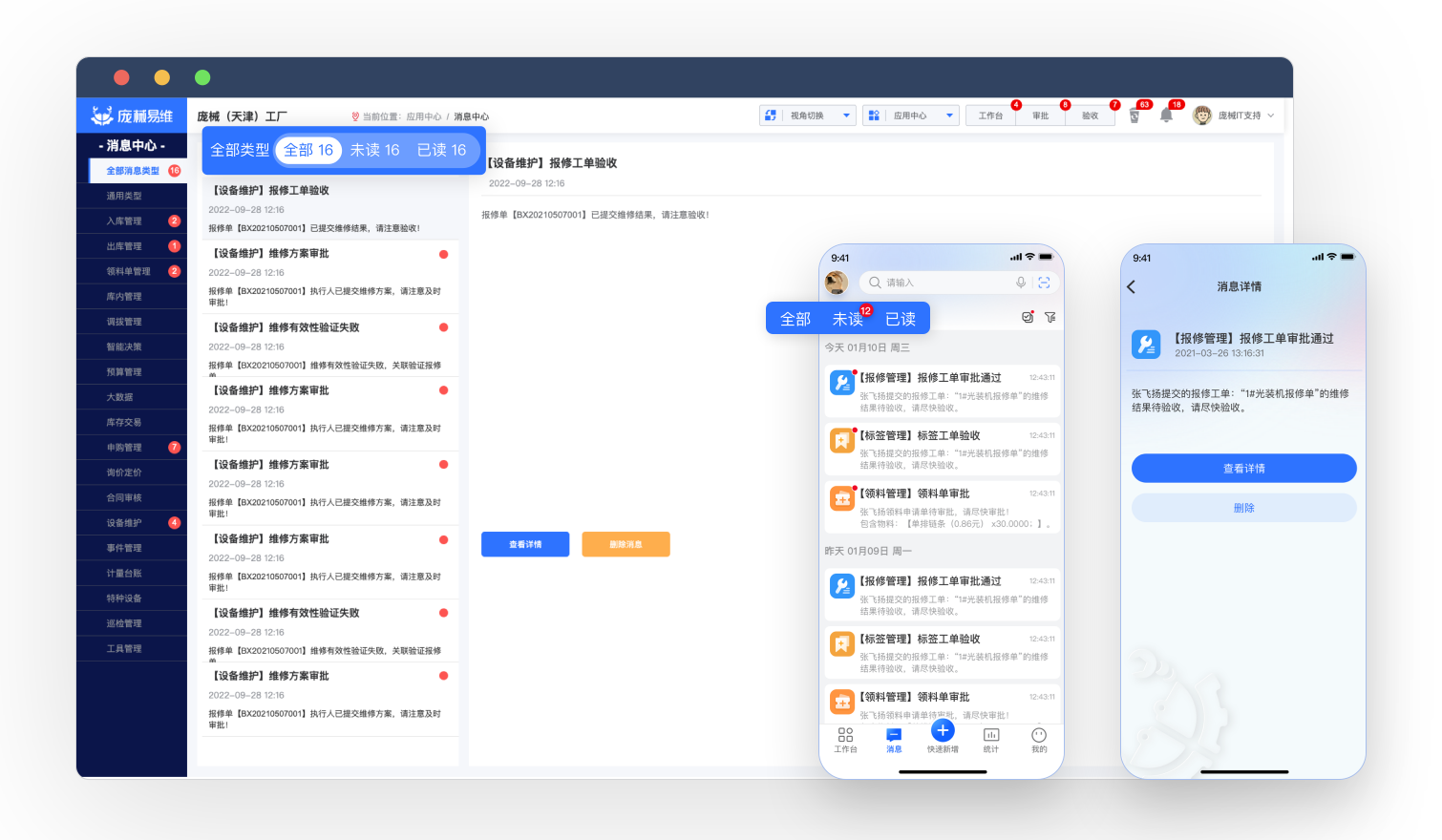
Task: Tap the mark-all-read checkbox icon on mobile
Action: (x=1028, y=318)
